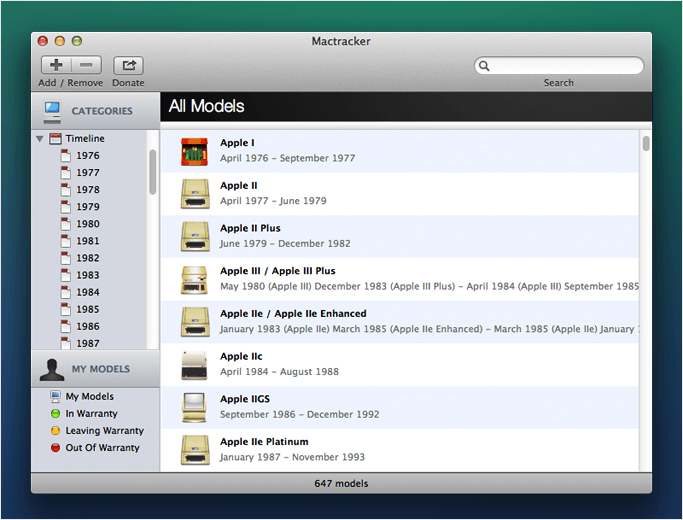Click the Add (plus) toolbar button
Viewport: 683px width, 520px height.
(x=56, y=65)
